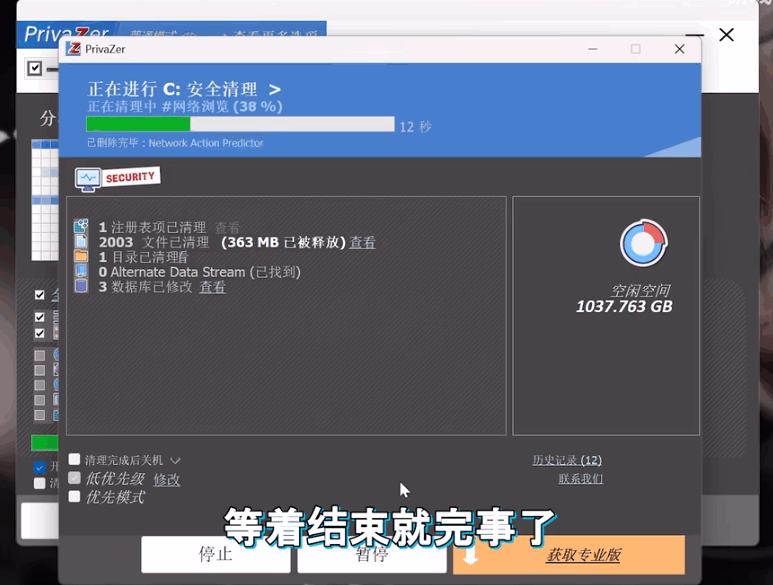Click the SECURITY monitor icon
This screenshot has height=585, width=773.
(x=88, y=179)
